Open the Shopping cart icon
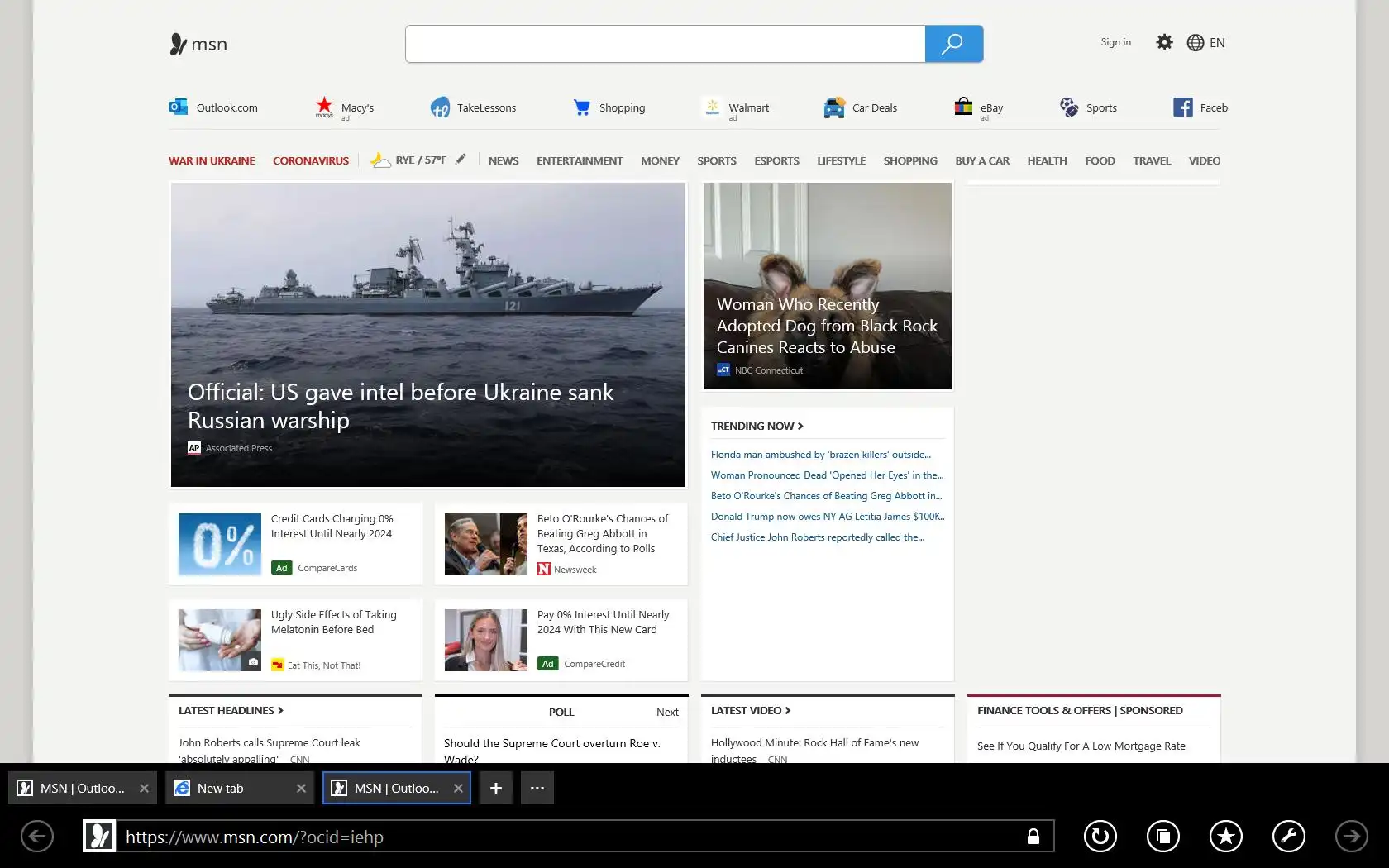The image size is (1389, 868). [582, 107]
